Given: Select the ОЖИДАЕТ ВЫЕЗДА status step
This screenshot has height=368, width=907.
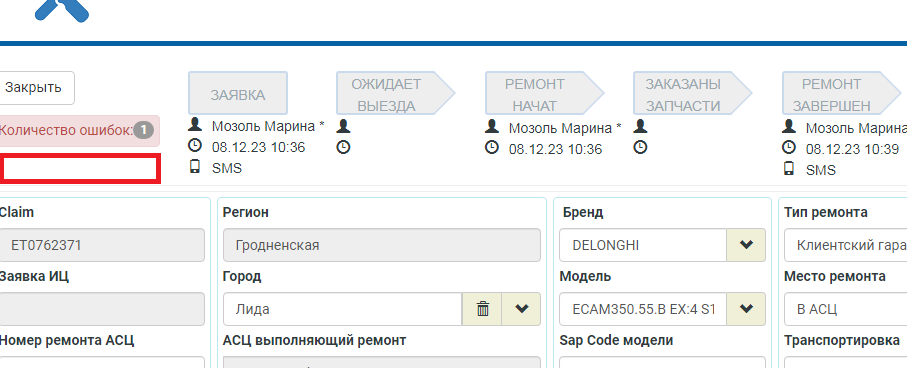Looking at the screenshot, I should 395,93.
